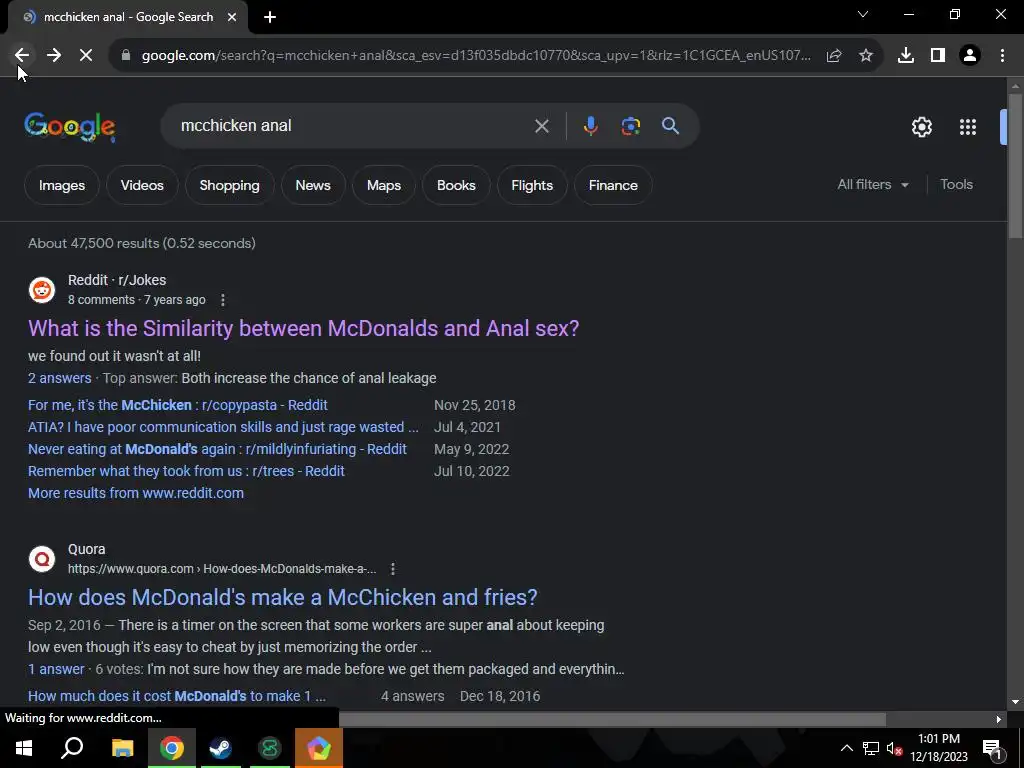
Task: Open a new browser tab
Action: coord(270,17)
